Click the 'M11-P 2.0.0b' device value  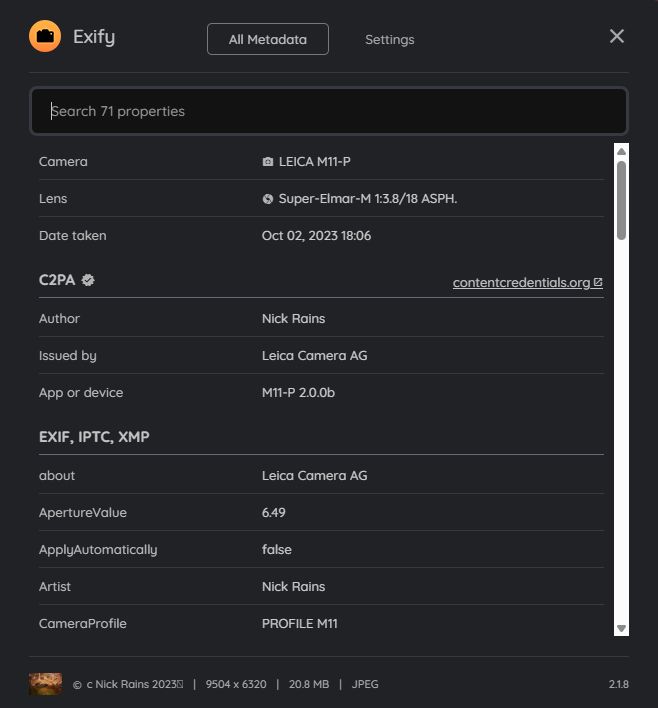coord(298,393)
